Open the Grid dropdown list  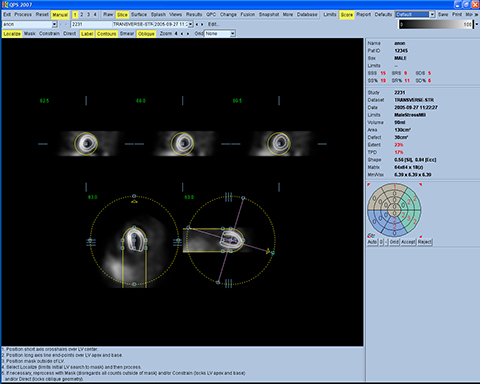(233, 34)
